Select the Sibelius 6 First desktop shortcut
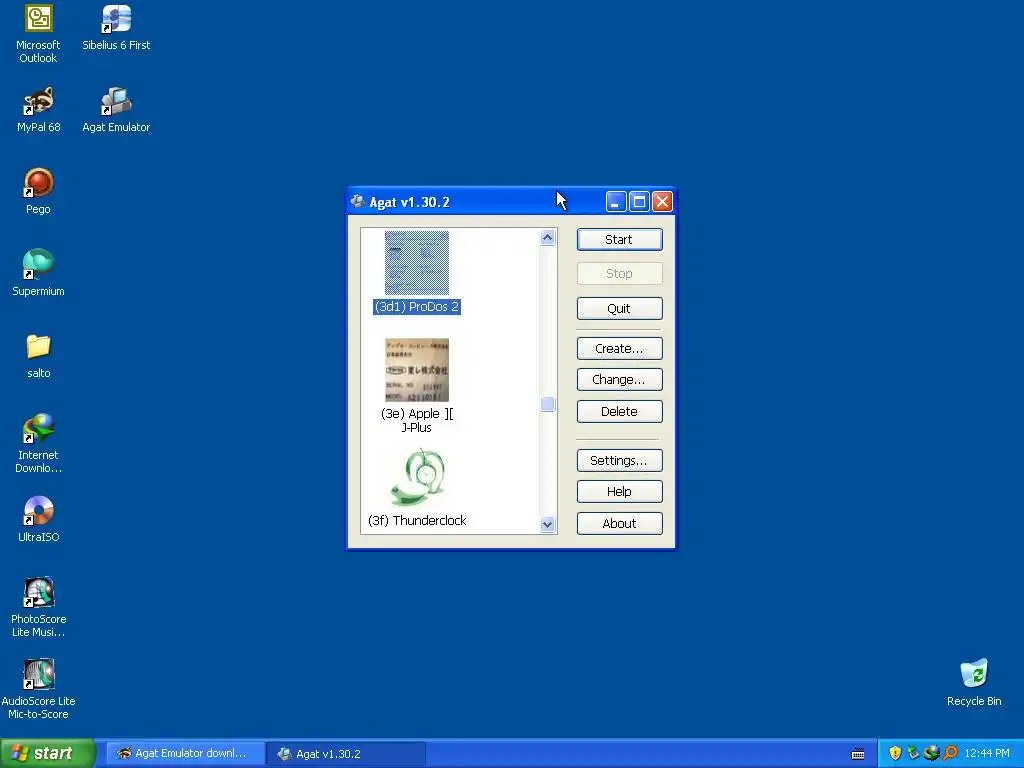 [x=116, y=27]
